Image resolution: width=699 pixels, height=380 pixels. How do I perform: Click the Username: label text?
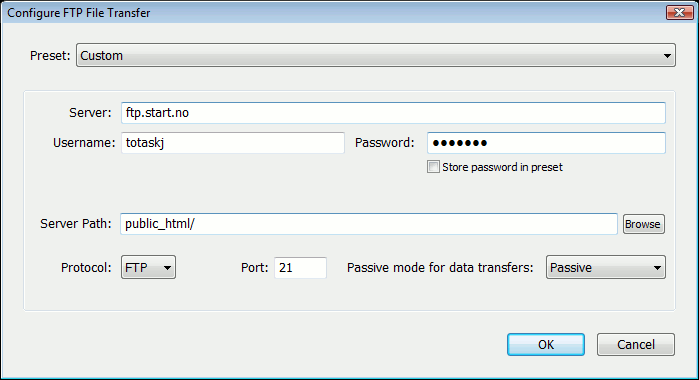coord(84,143)
